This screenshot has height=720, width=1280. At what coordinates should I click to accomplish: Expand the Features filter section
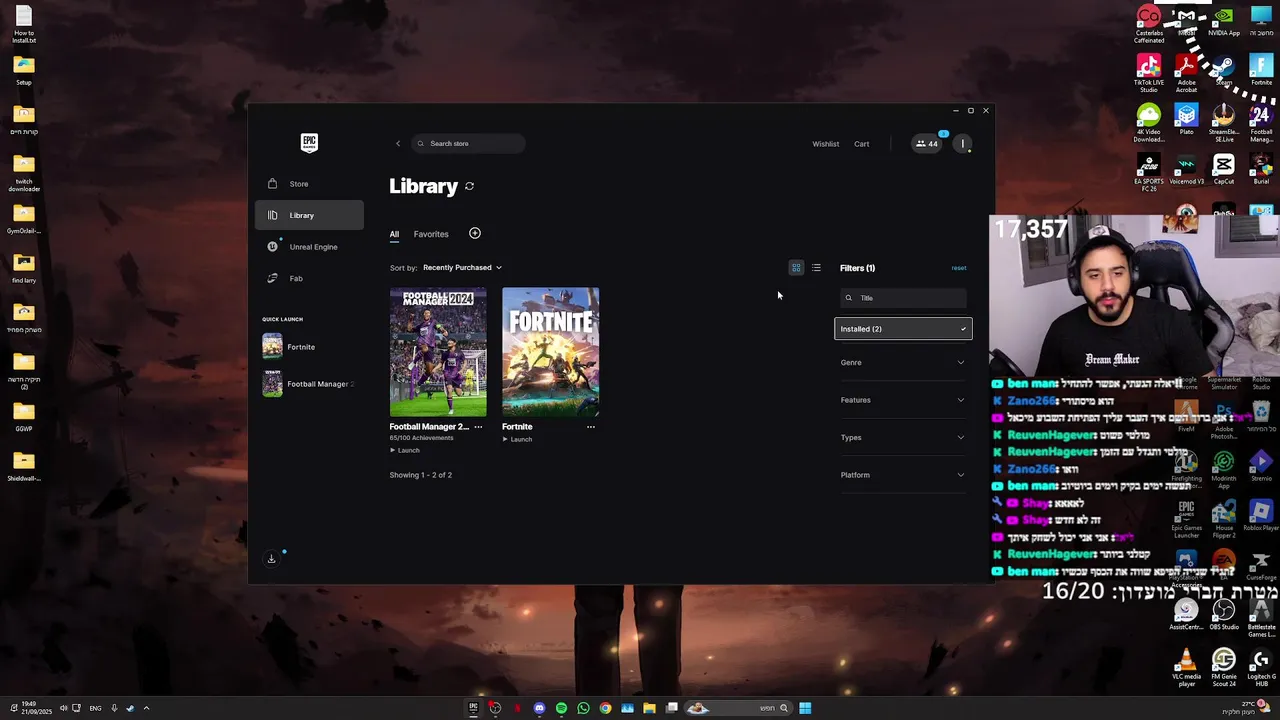pyautogui.click(x=903, y=400)
